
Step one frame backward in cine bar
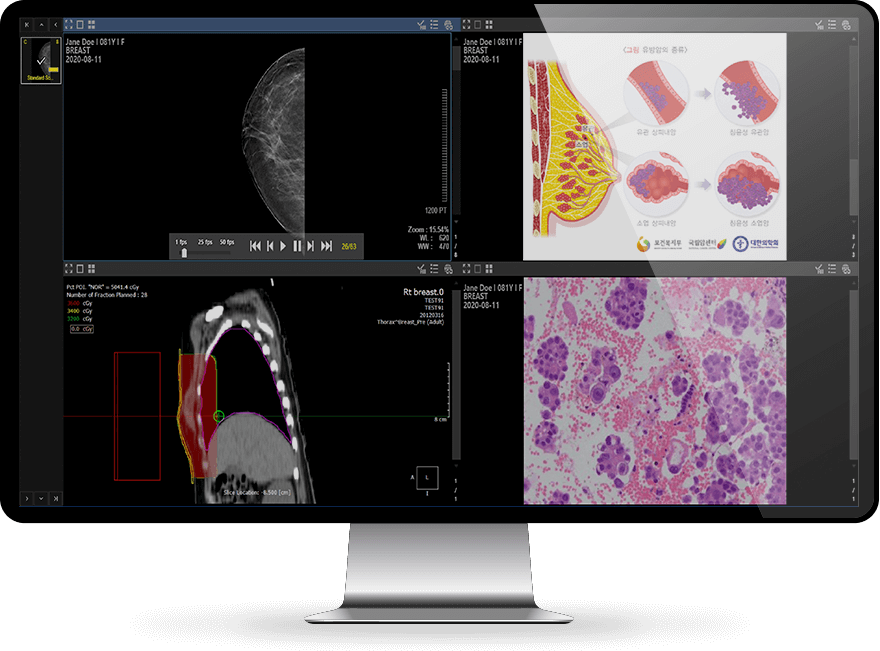(x=270, y=246)
